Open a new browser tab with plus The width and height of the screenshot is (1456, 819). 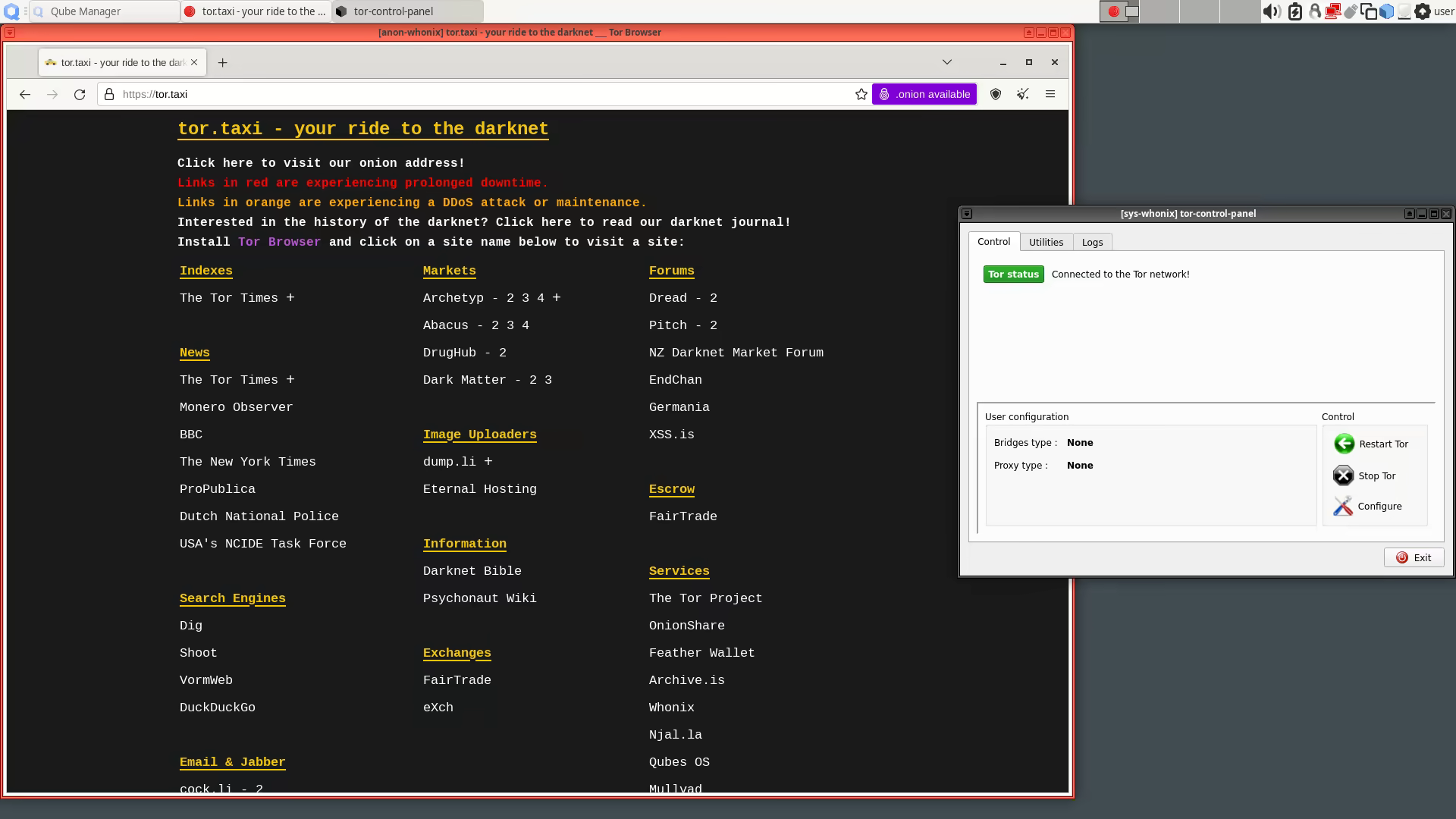click(222, 63)
